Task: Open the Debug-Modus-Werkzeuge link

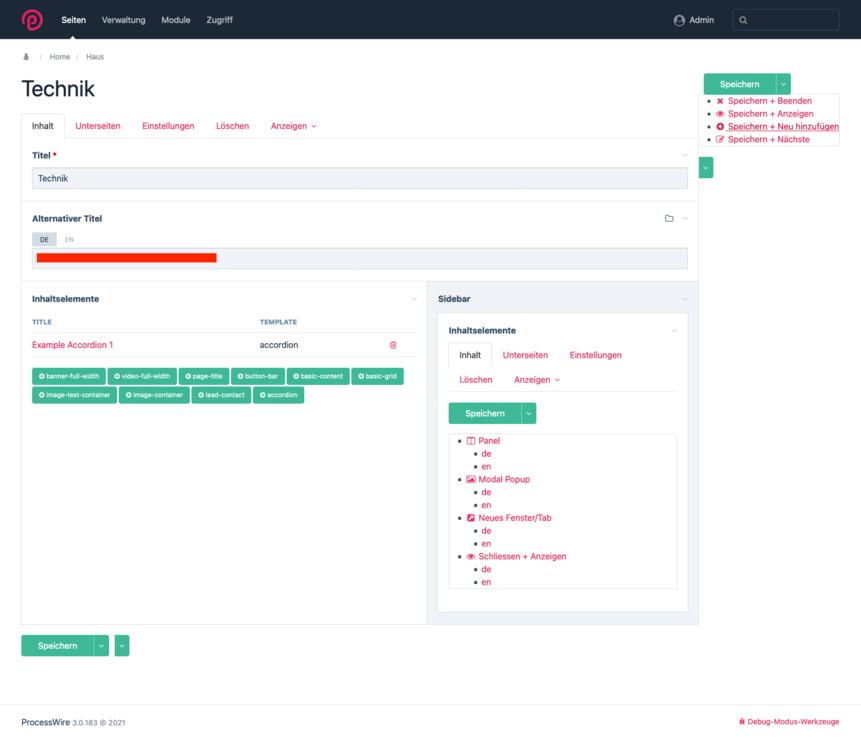Action: (x=788, y=721)
